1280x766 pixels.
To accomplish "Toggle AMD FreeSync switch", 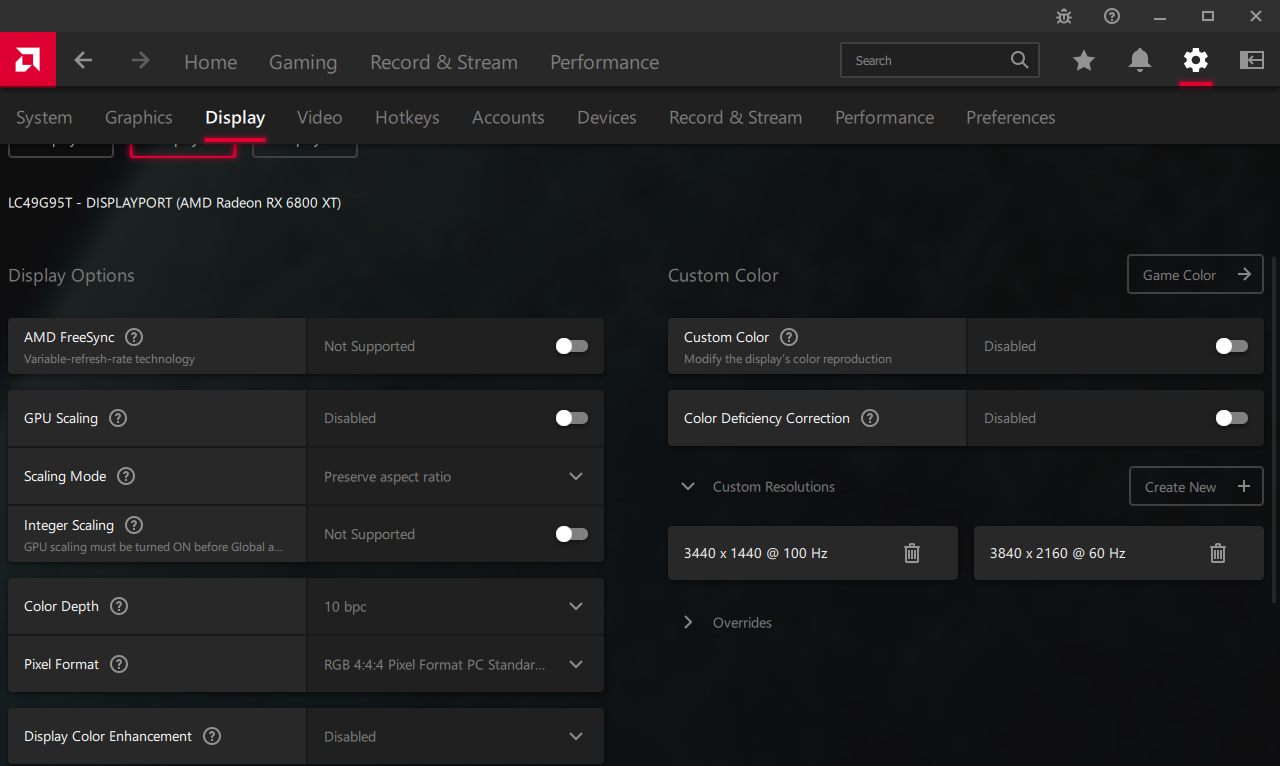I will click(572, 346).
